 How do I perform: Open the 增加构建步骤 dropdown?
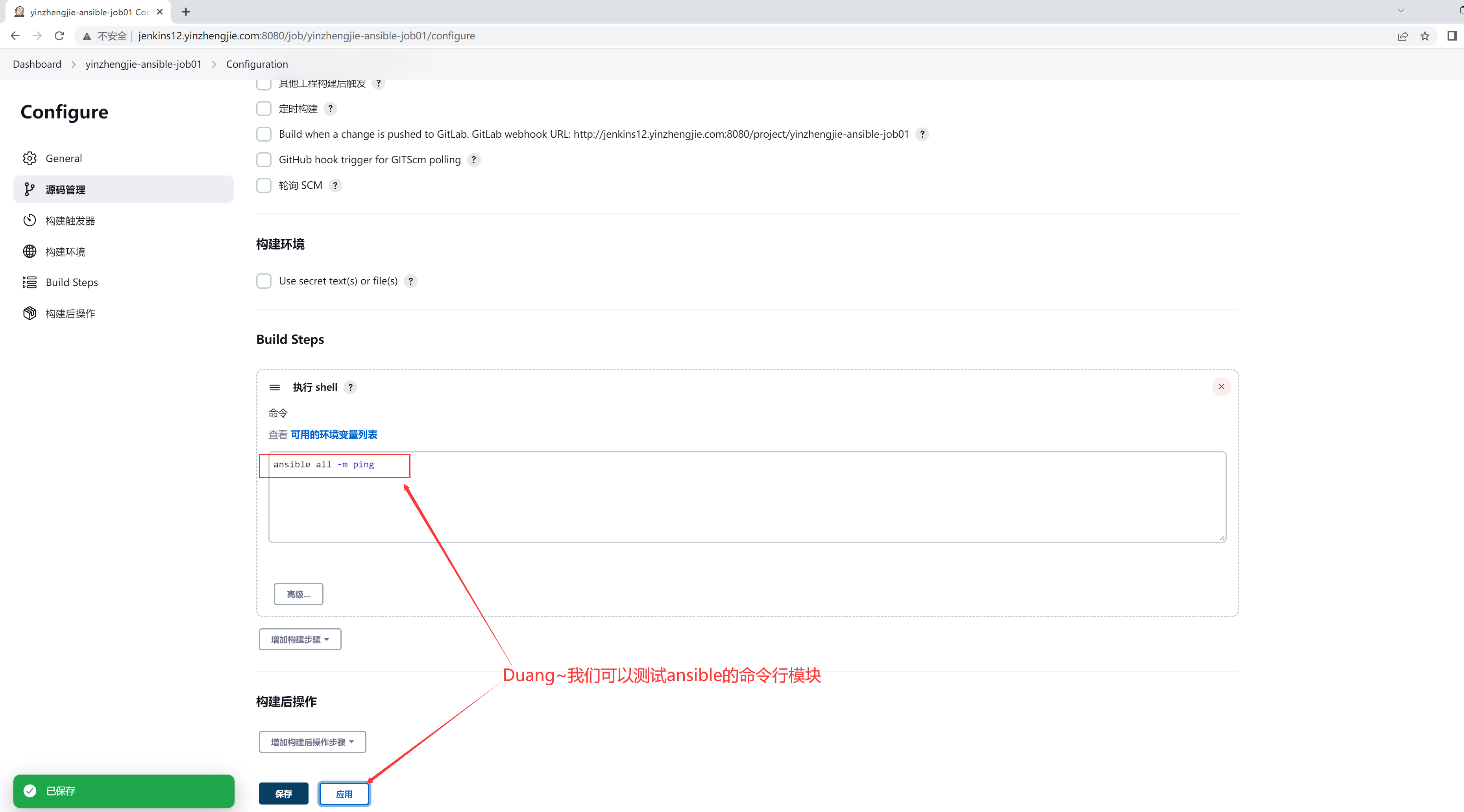coord(299,639)
